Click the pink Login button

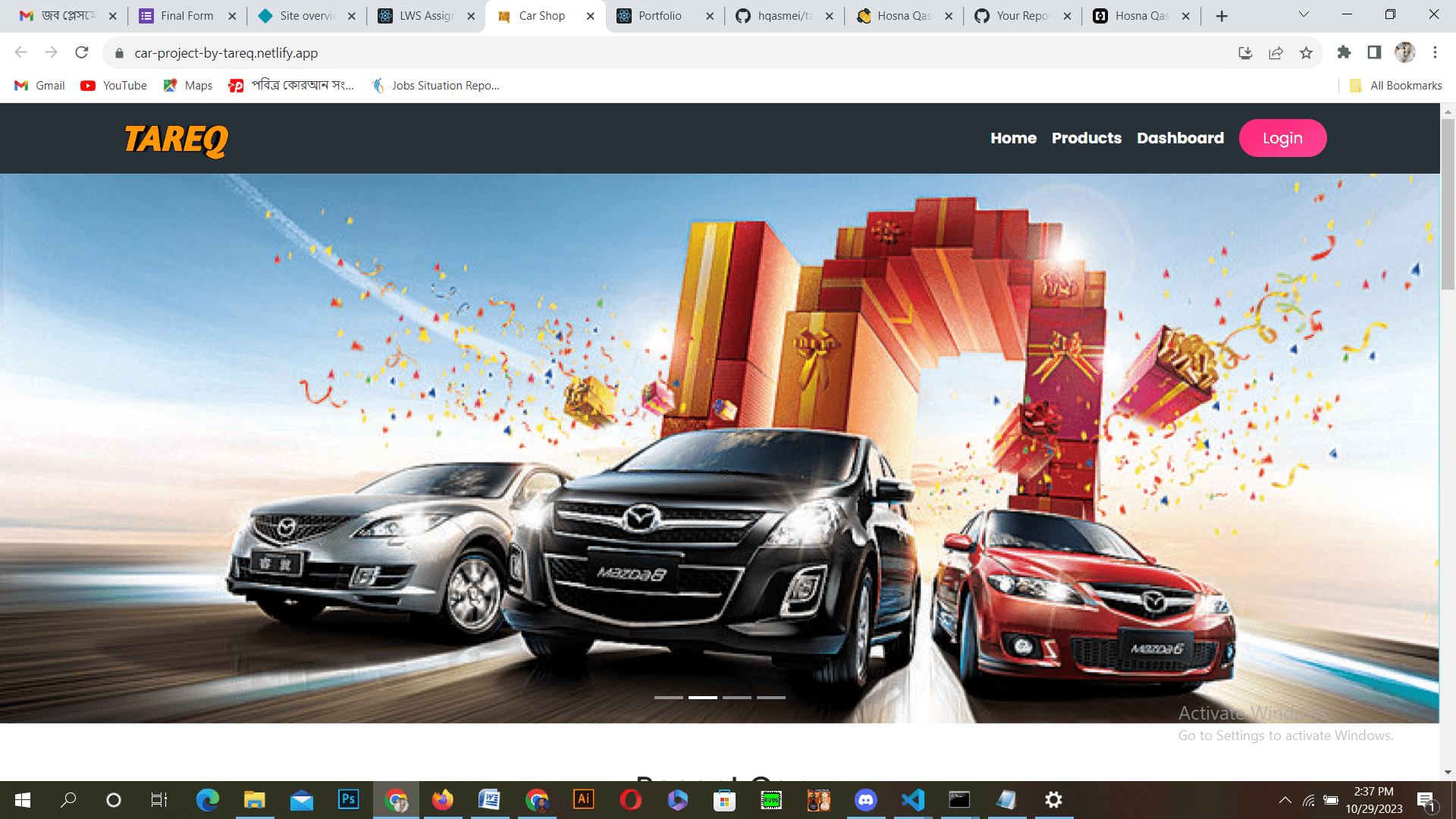[x=1282, y=138]
